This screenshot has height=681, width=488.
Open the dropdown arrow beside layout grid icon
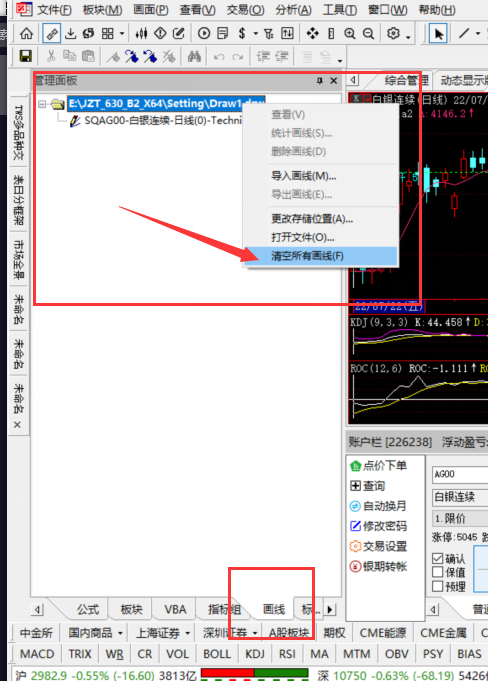[x=122, y=33]
